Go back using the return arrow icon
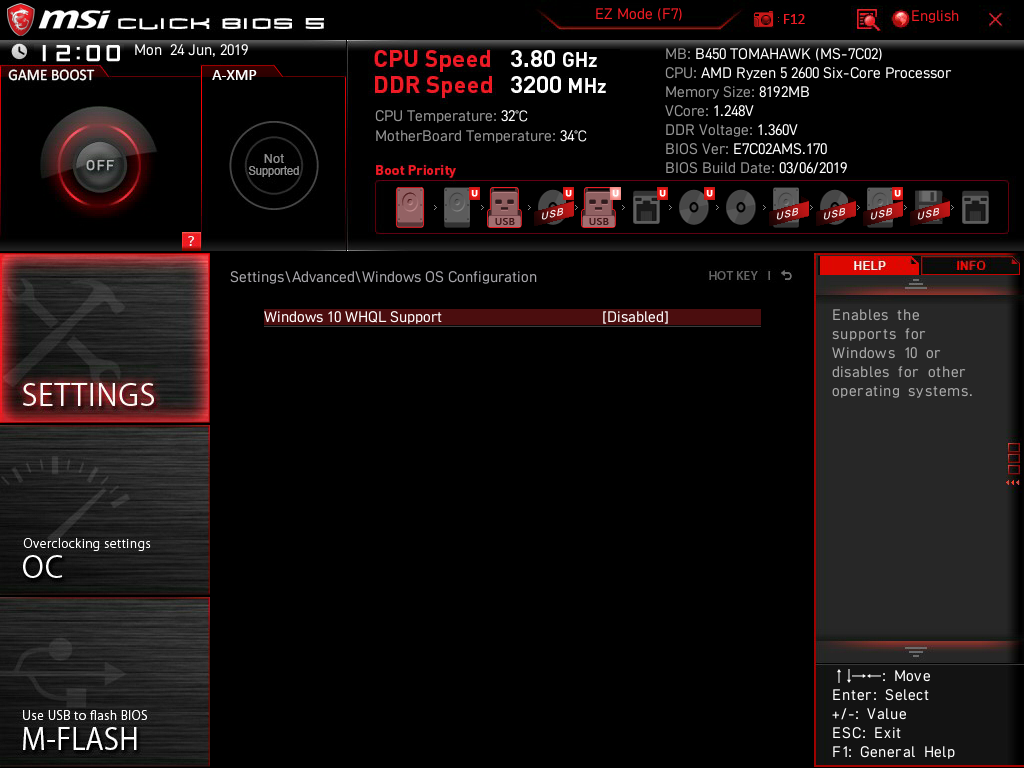 point(787,276)
